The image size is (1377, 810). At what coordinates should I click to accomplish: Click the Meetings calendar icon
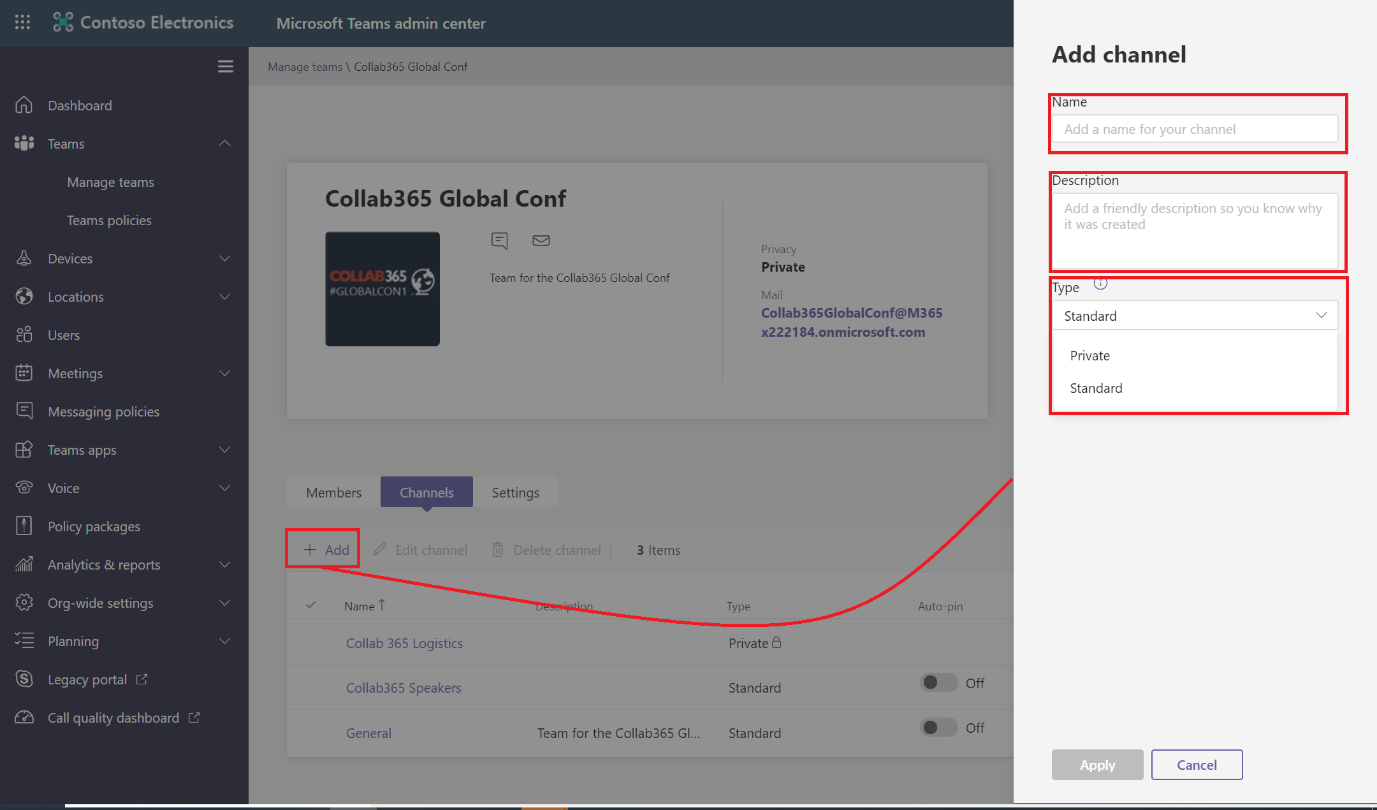pyautogui.click(x=25, y=373)
